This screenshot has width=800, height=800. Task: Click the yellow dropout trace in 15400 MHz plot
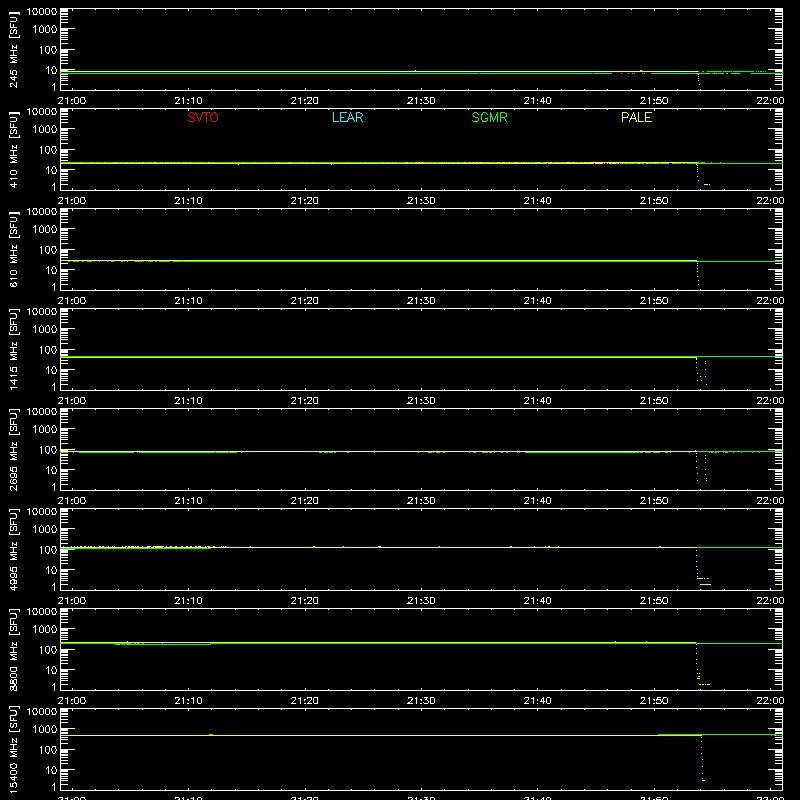pyautogui.click(x=703, y=760)
